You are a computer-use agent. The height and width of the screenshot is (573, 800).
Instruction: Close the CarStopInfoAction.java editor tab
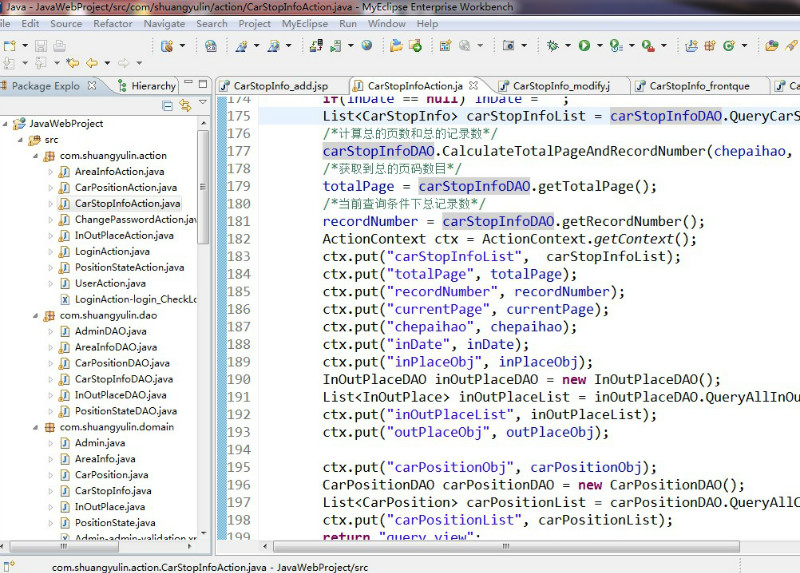tap(473, 85)
